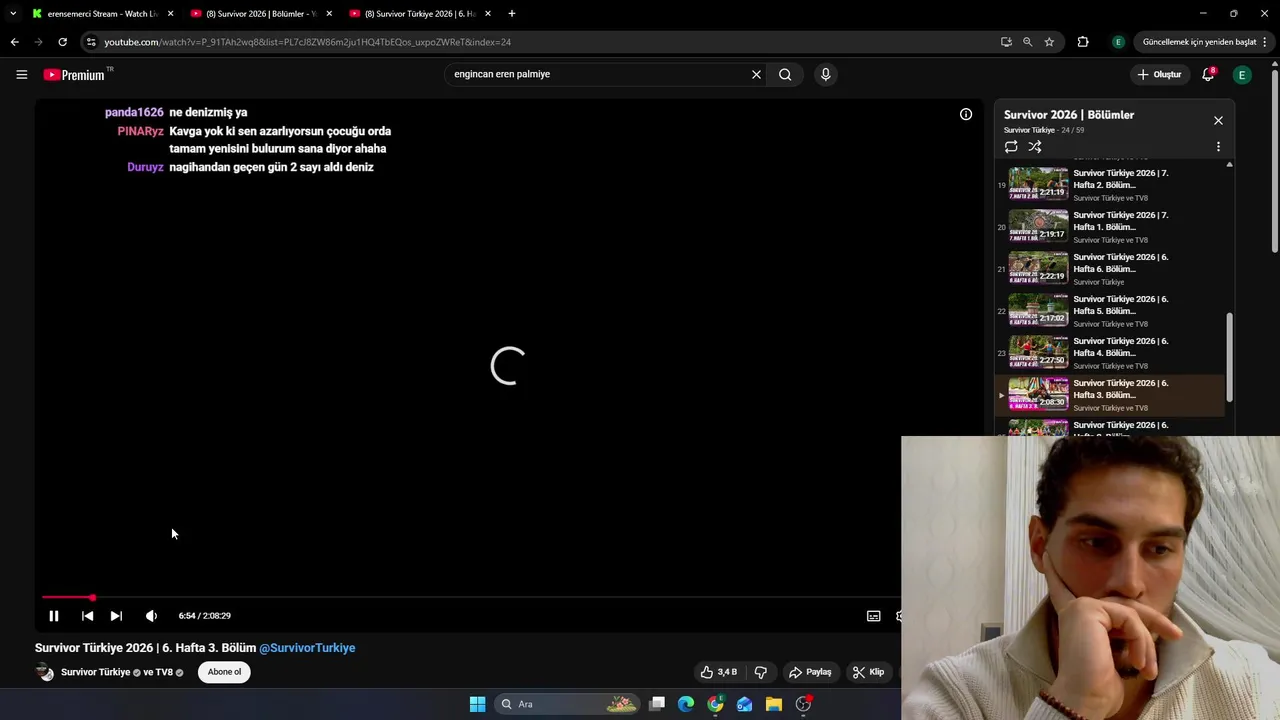This screenshot has width=1280, height=720.
Task: Play playlist item 7. Hafta 1. Bölüm
Action: click(1110, 227)
